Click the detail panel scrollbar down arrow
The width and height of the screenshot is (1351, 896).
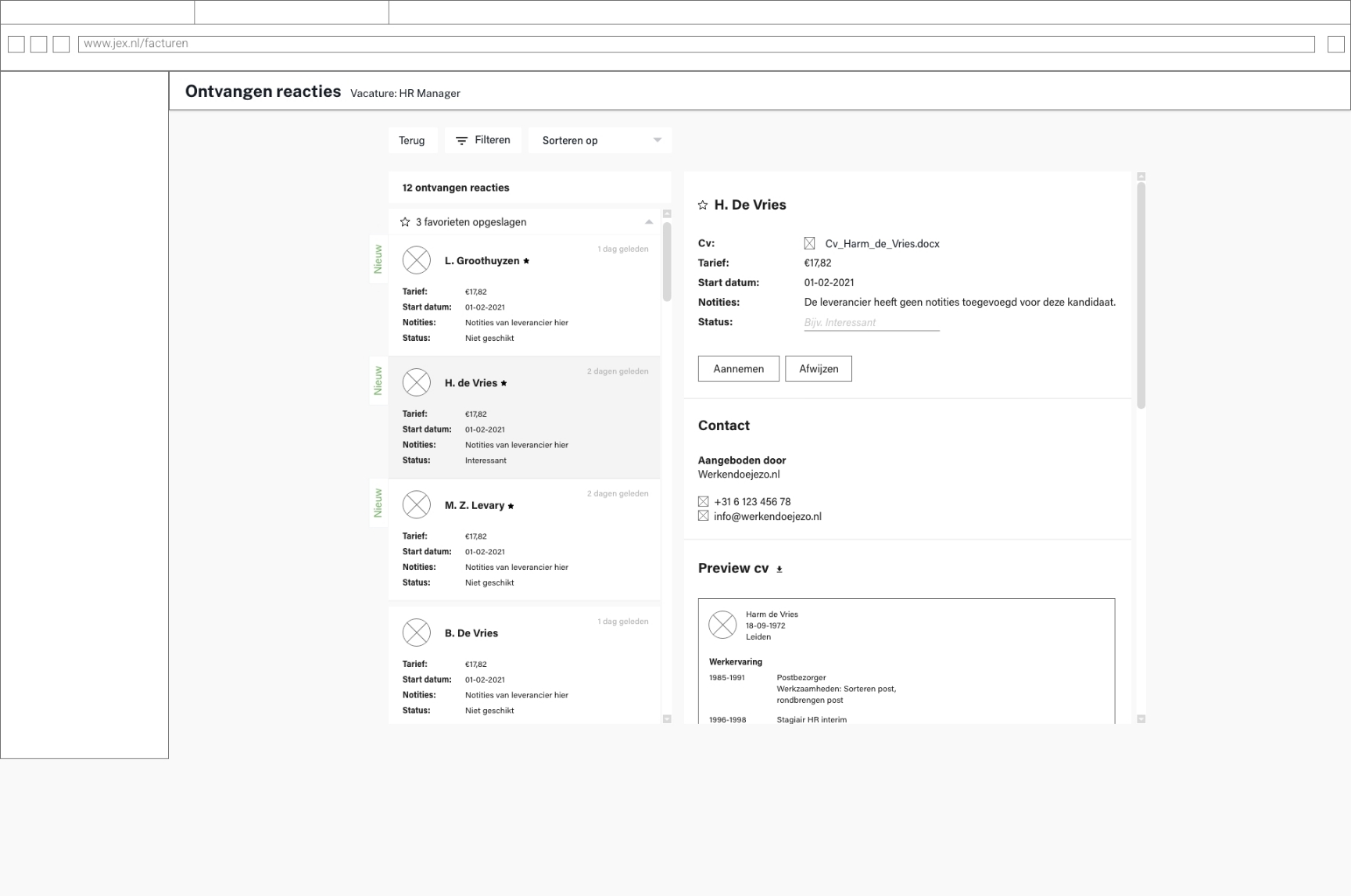(1141, 719)
